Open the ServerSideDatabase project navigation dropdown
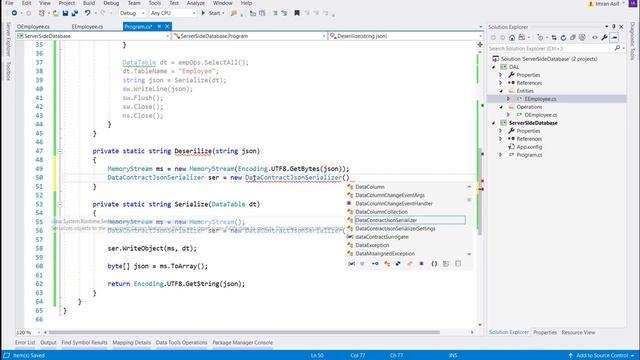The image size is (640, 360). pyautogui.click(x=93, y=36)
